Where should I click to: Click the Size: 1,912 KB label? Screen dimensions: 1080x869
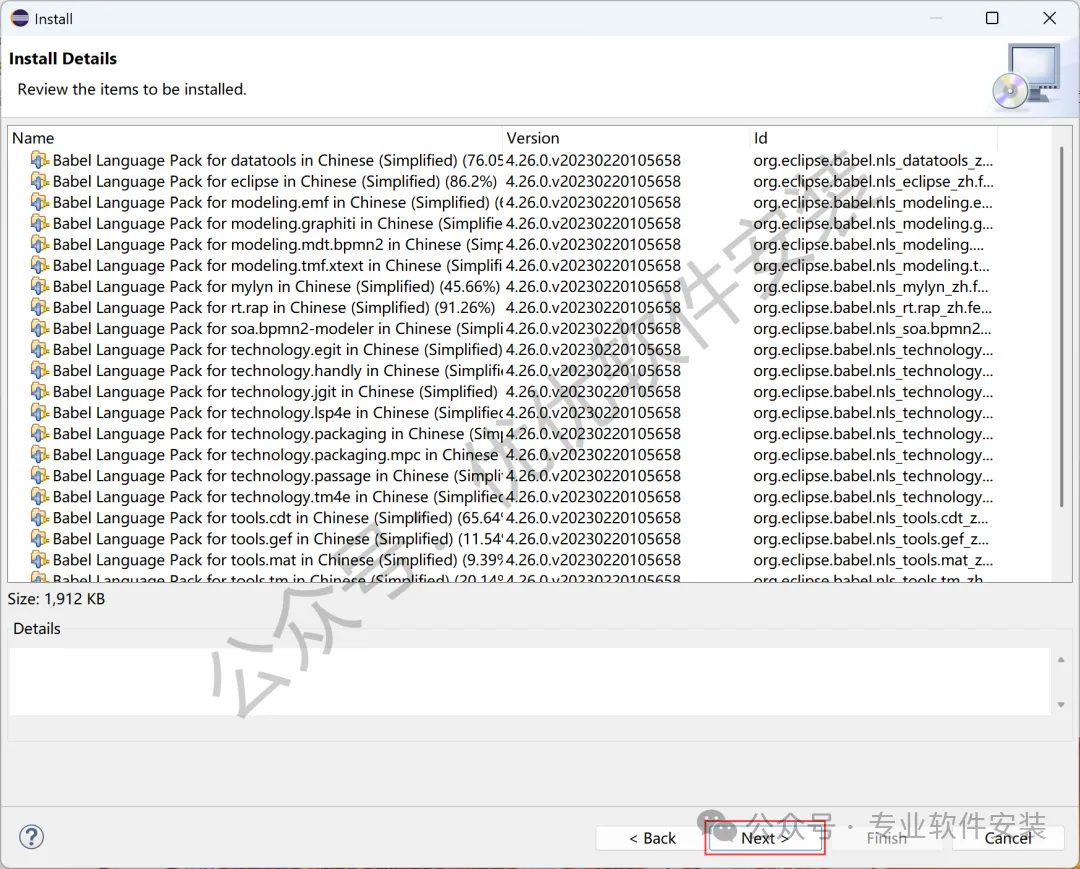[x=56, y=599]
